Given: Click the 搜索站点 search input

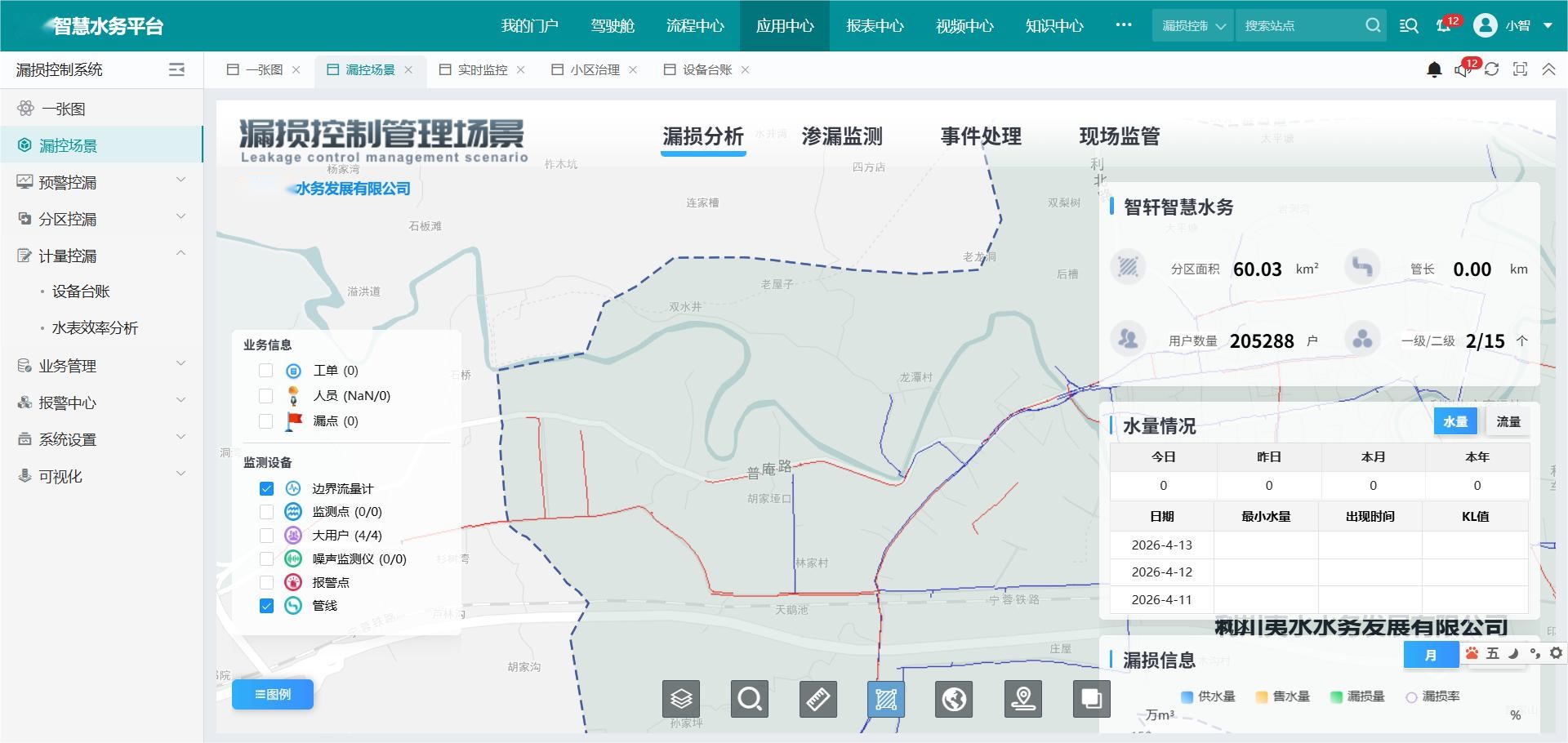Looking at the screenshot, I should (x=1300, y=25).
